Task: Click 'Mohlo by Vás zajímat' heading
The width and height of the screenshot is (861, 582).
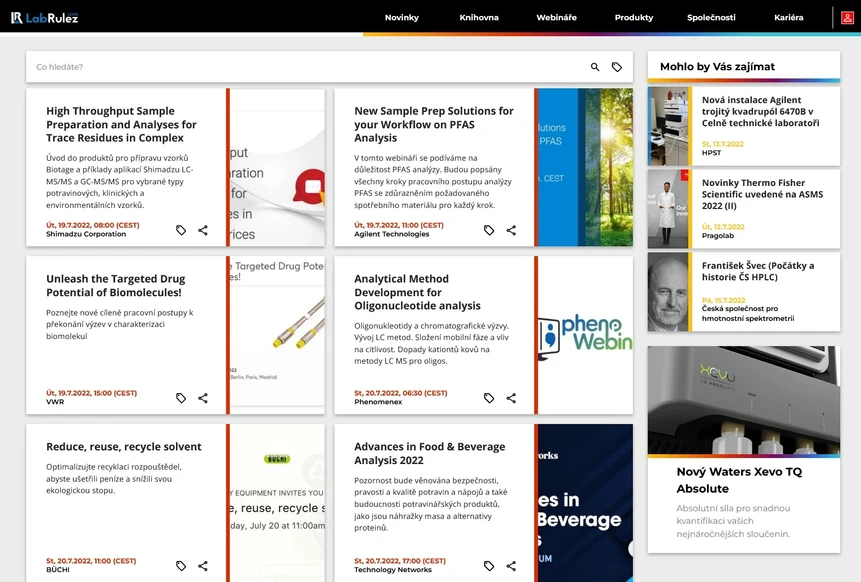Action: click(x=717, y=66)
